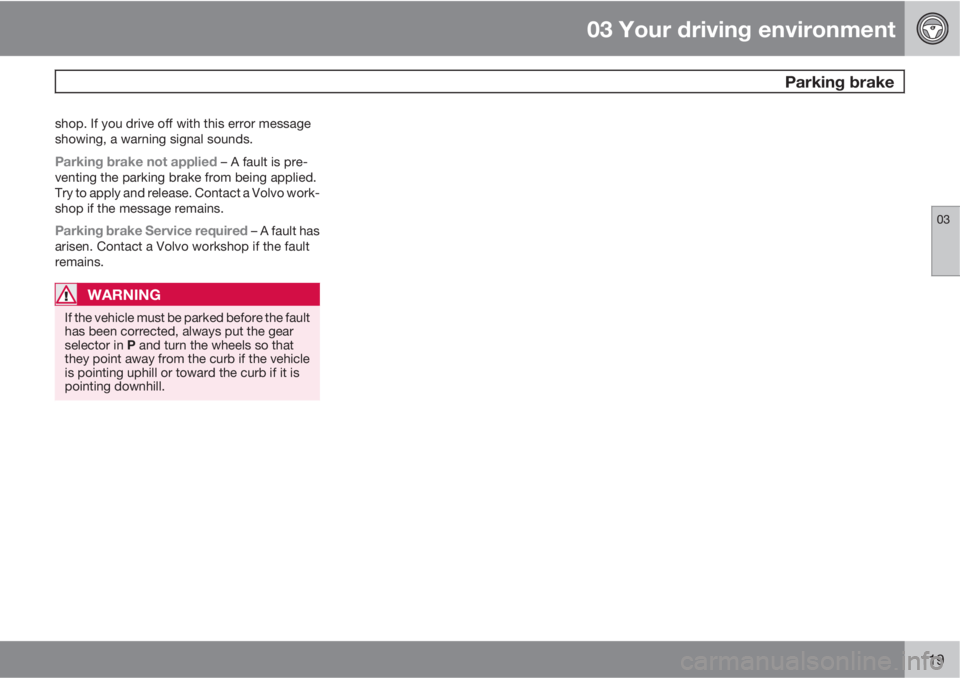The width and height of the screenshot is (960, 678).
Task: Click the 'Parking brake' section title
Action: pos(839,82)
